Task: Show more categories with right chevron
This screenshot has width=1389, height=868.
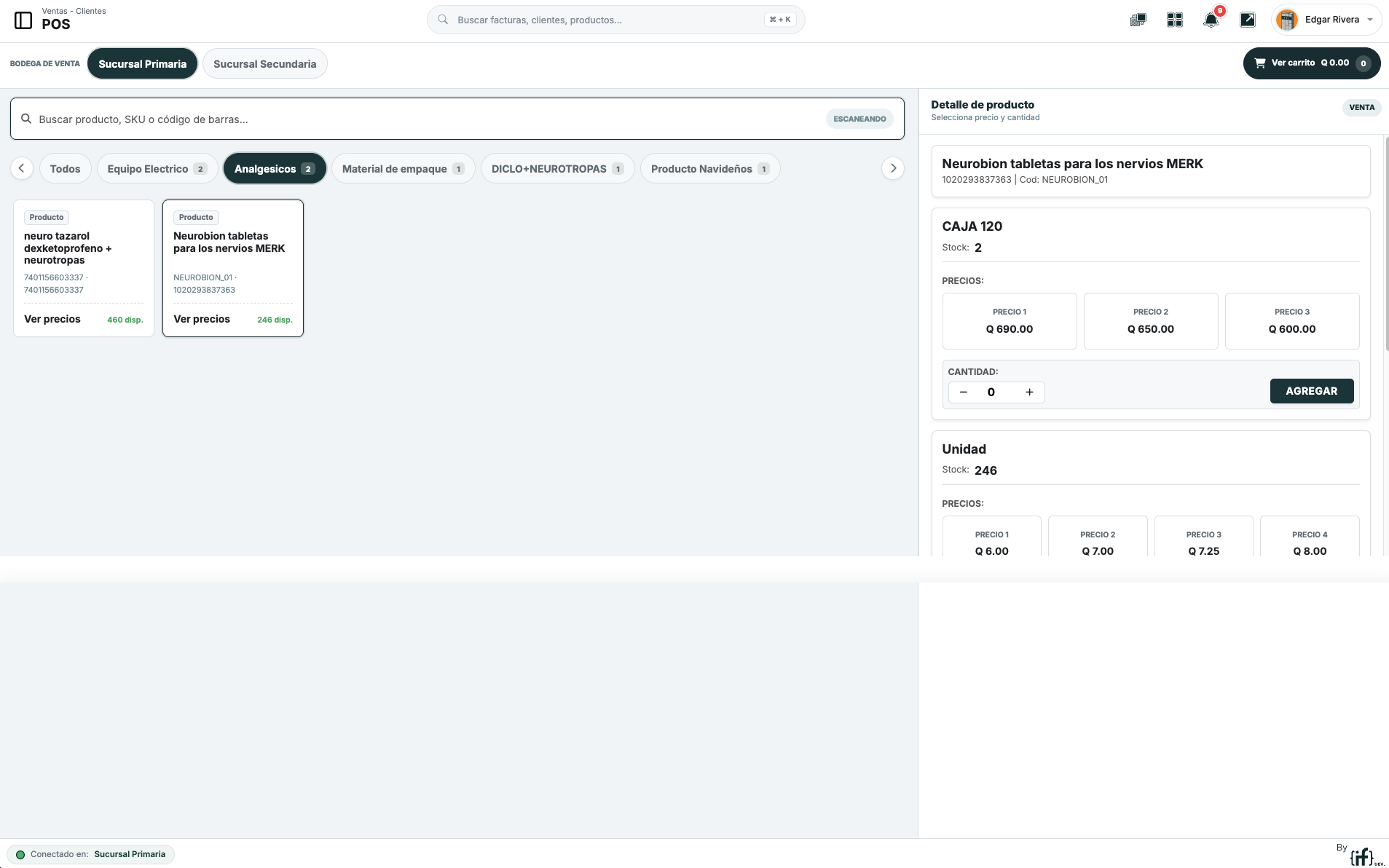Action: [x=893, y=168]
